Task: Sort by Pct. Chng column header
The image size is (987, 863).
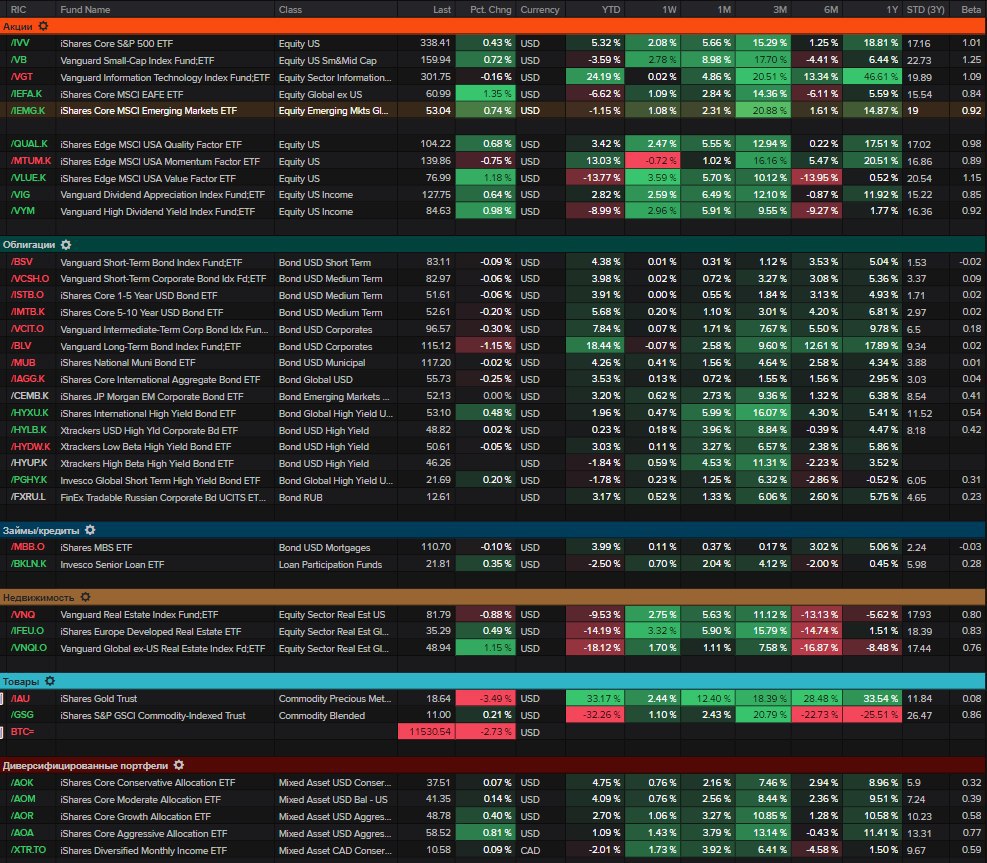Action: (490, 9)
